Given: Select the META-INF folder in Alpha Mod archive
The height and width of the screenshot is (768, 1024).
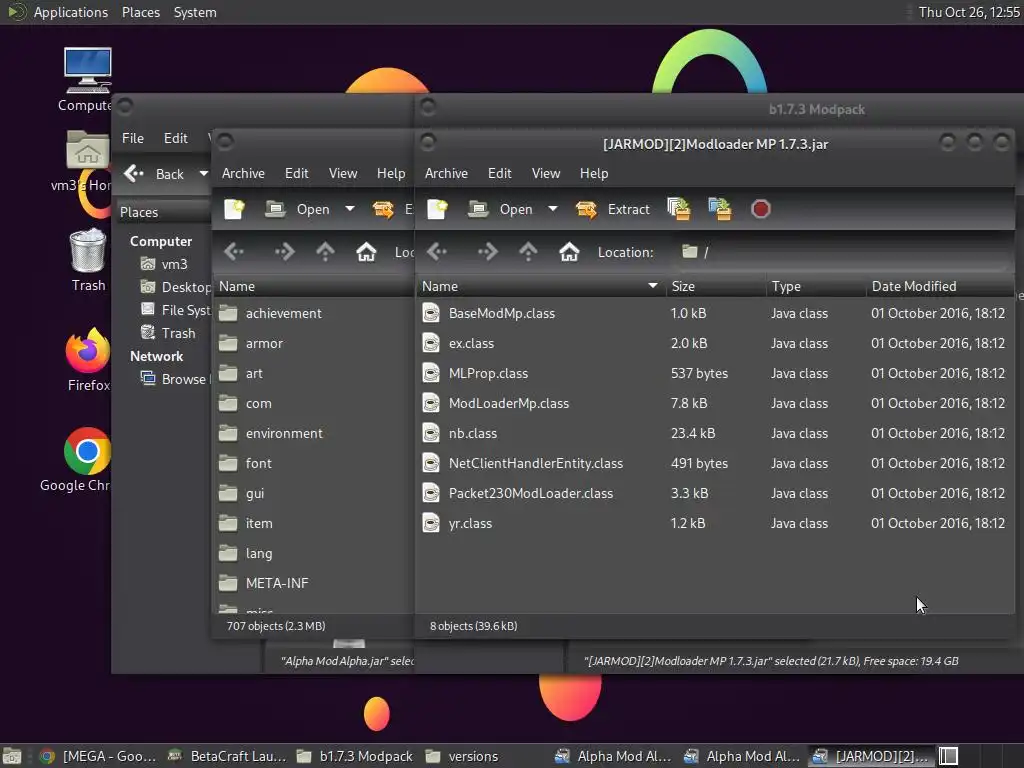Looking at the screenshot, I should 313,583.
